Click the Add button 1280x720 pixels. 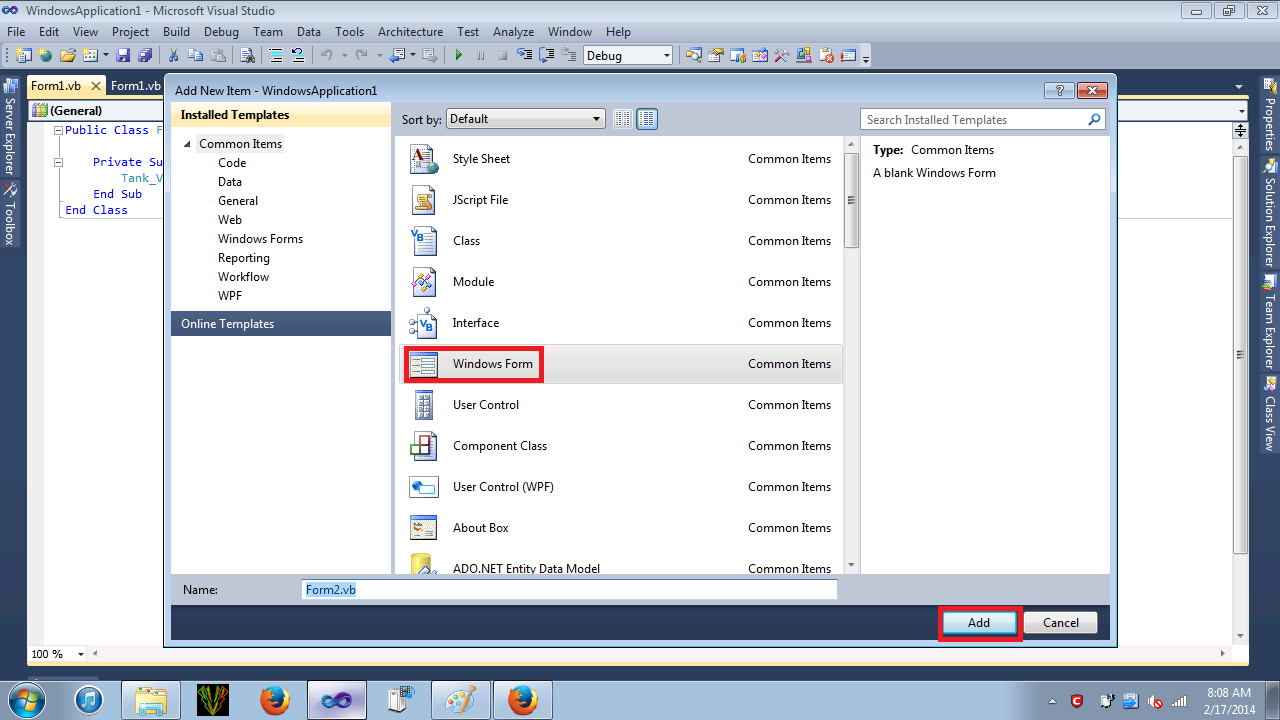point(979,622)
